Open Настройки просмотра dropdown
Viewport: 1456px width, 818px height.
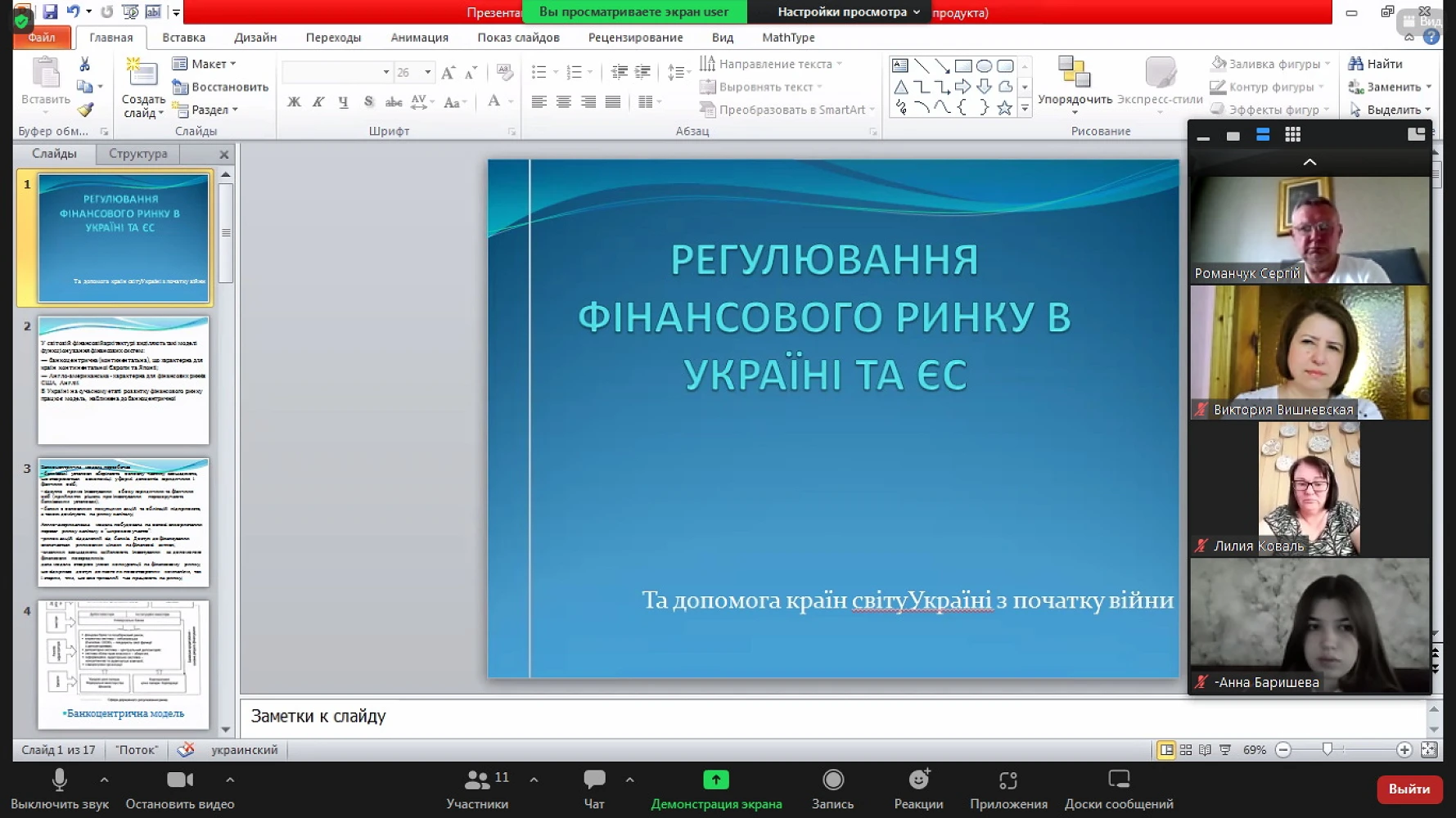click(848, 12)
